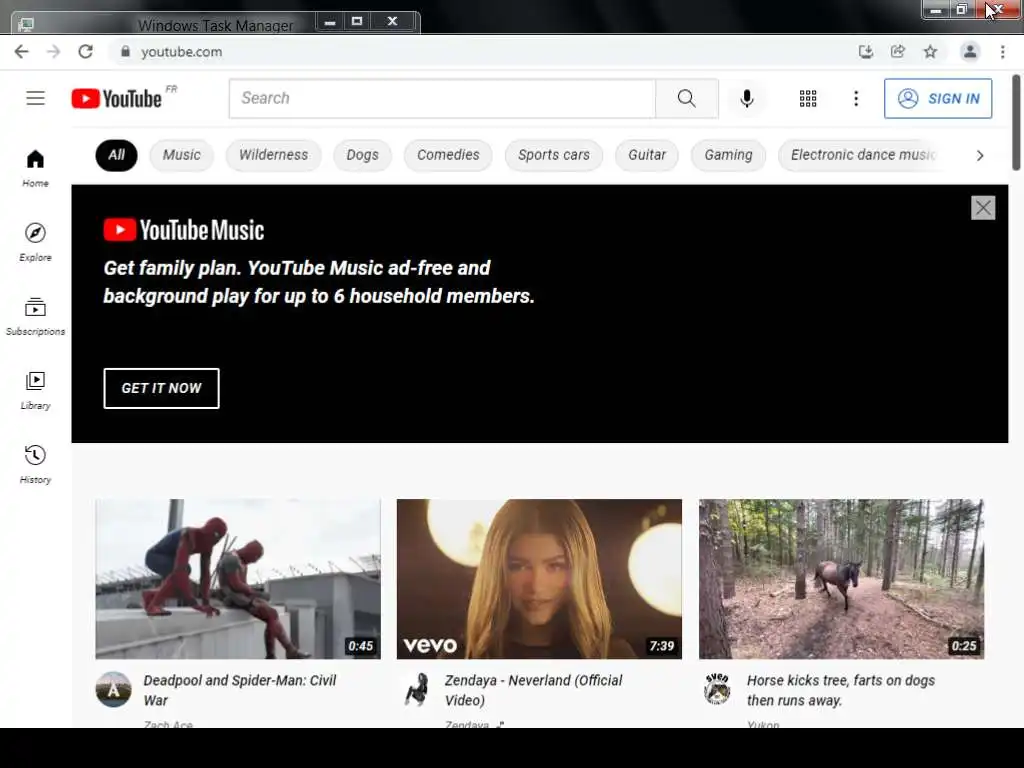Screen dimensions: 1024x768
Task: Play the Deadpool and Spider-Man thumbnail
Action: [238, 579]
